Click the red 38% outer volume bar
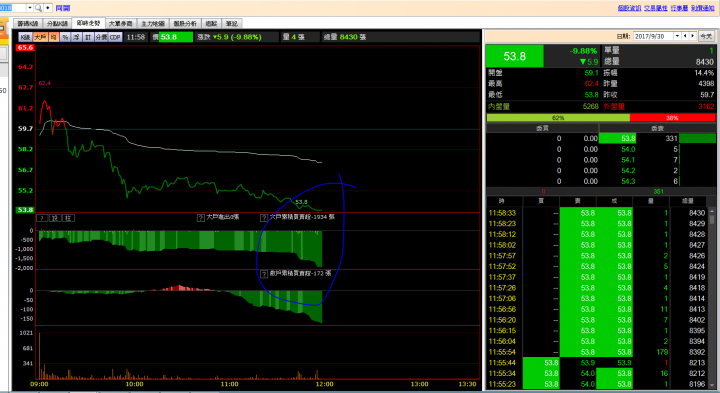Screen dimensions: 720x393 [672, 118]
